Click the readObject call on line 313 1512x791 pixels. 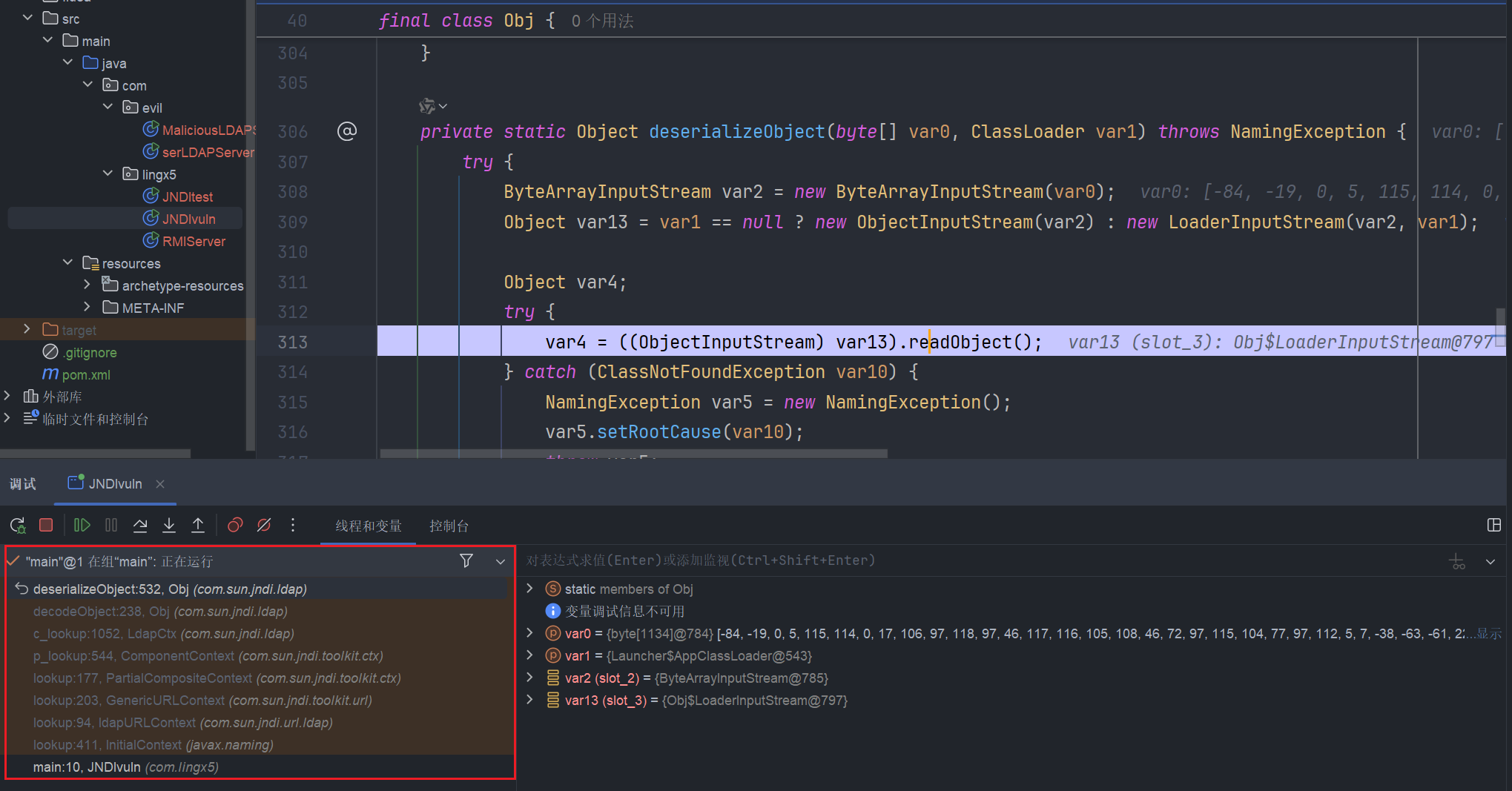(960, 342)
